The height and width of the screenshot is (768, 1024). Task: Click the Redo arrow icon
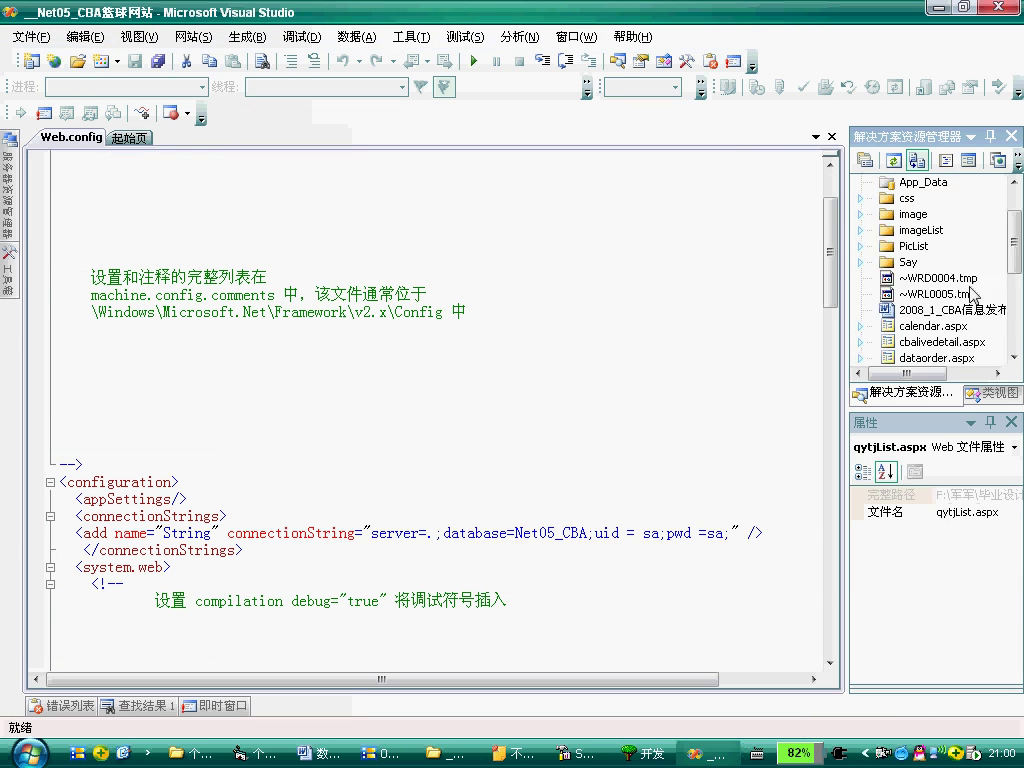(377, 61)
